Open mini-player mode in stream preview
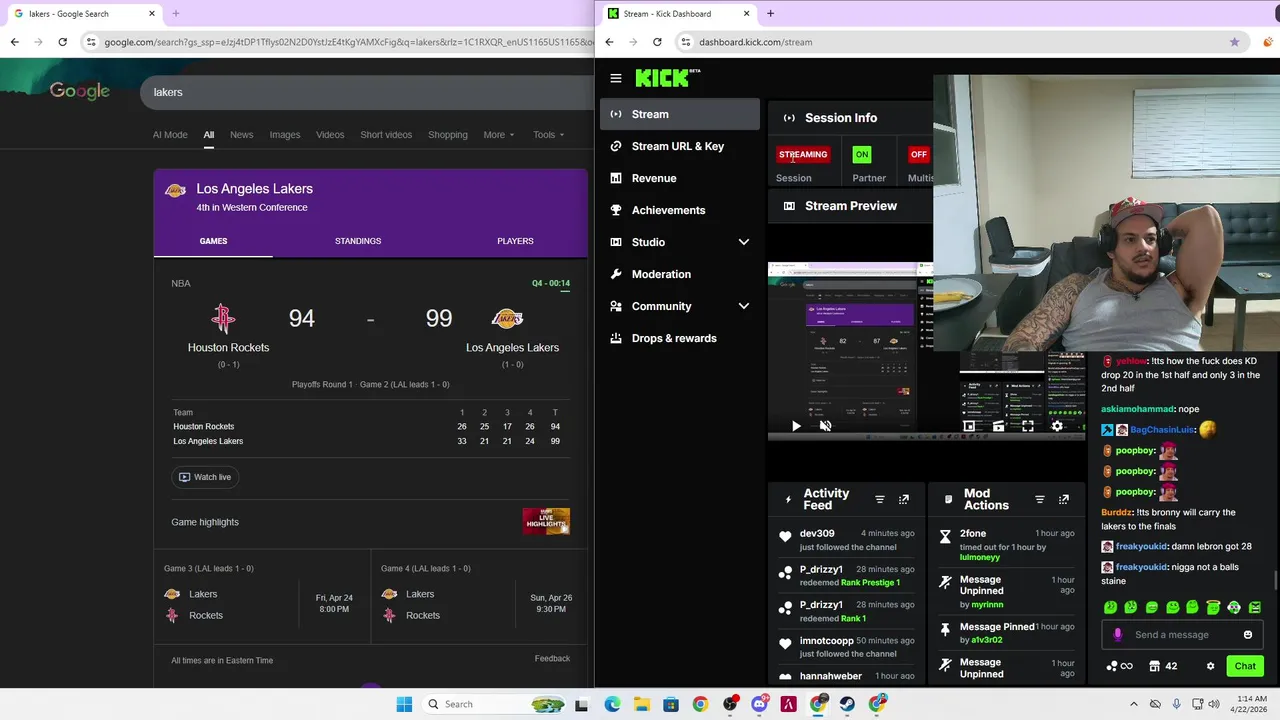 tap(969, 426)
